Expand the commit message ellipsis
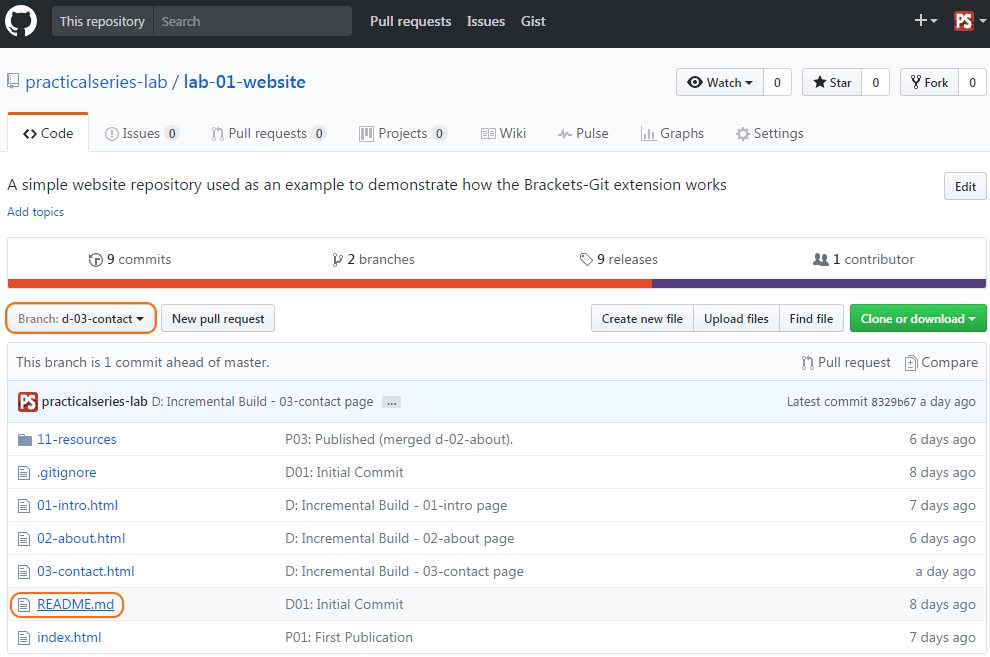This screenshot has height=657, width=990. tap(391, 402)
